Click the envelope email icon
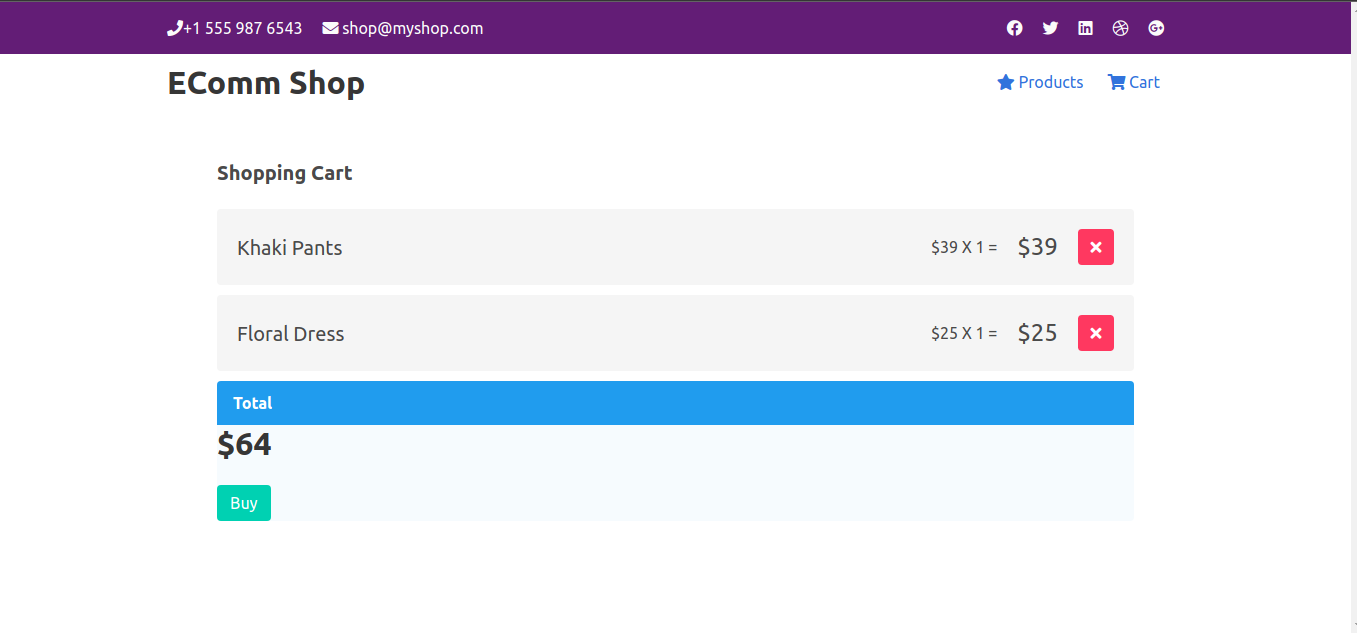1357x633 pixels. coord(330,28)
